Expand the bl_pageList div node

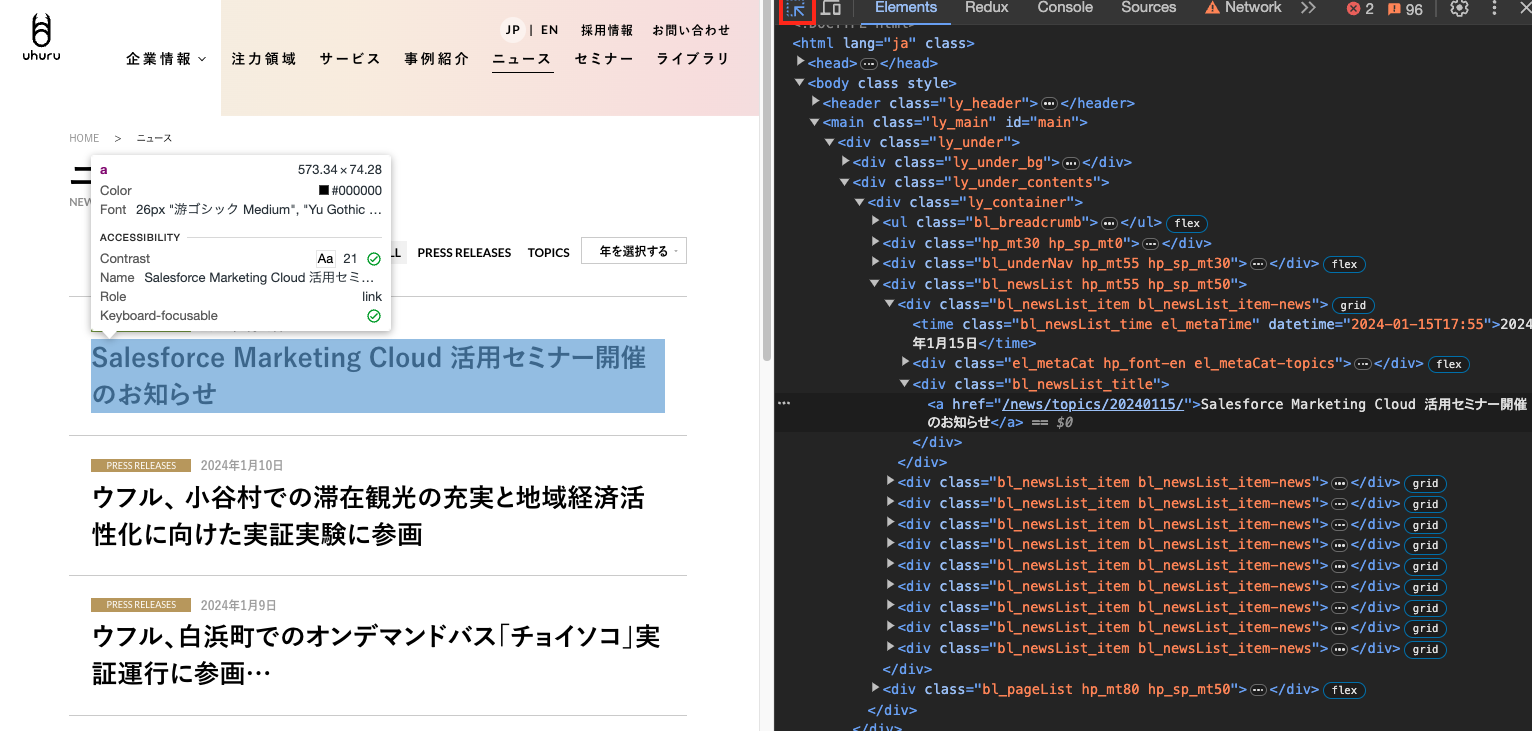point(876,689)
